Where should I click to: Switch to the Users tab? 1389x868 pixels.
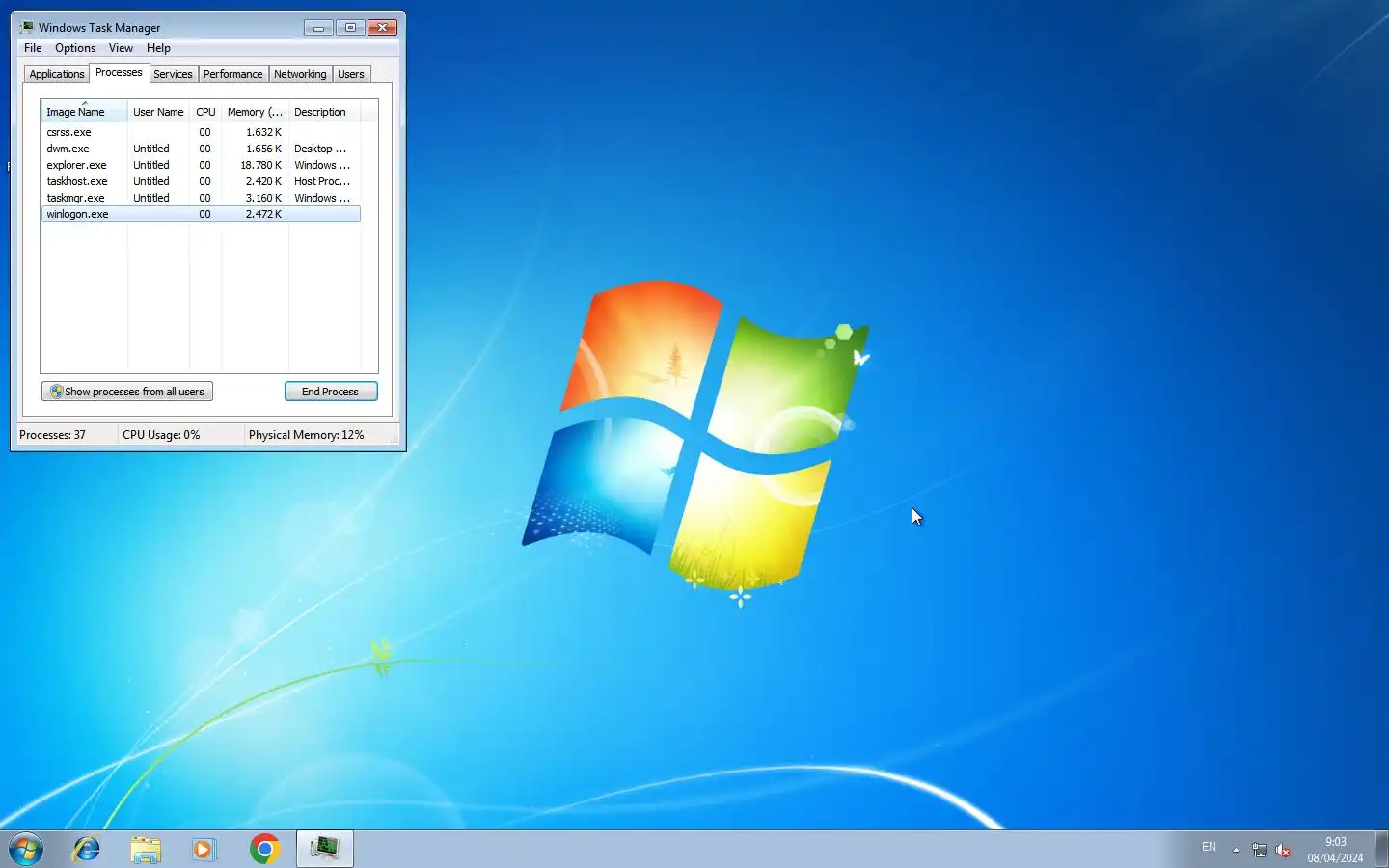coord(351,74)
